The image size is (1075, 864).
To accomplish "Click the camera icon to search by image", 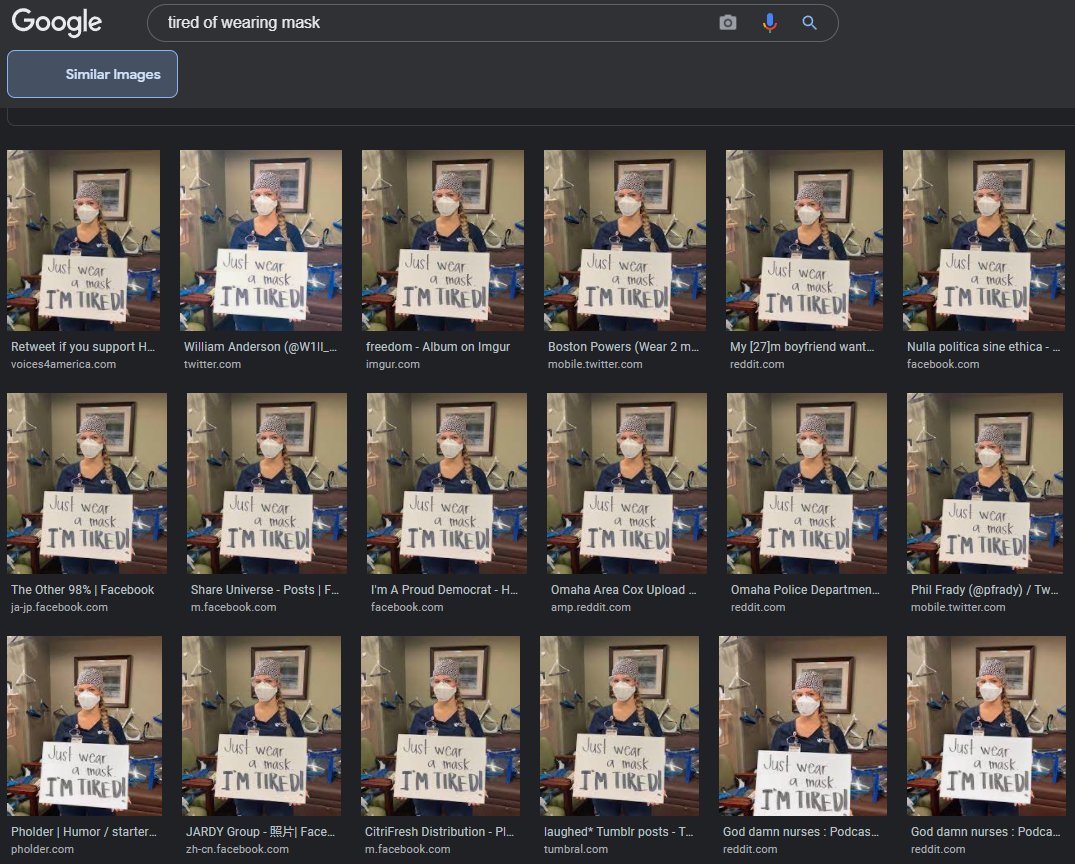I will click(727, 21).
